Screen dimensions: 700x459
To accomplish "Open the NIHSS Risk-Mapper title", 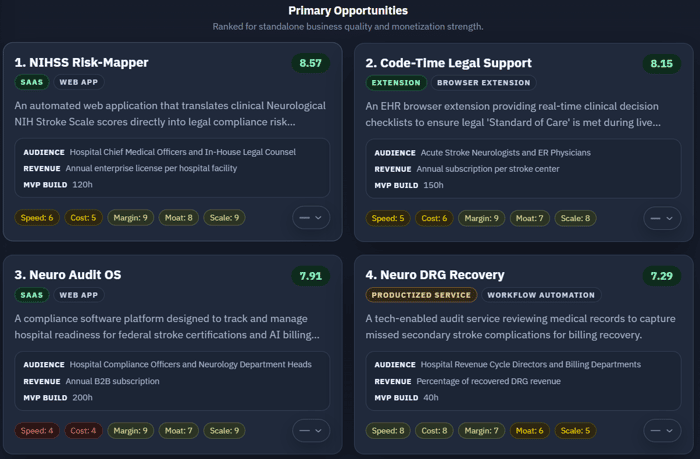I will pos(81,63).
